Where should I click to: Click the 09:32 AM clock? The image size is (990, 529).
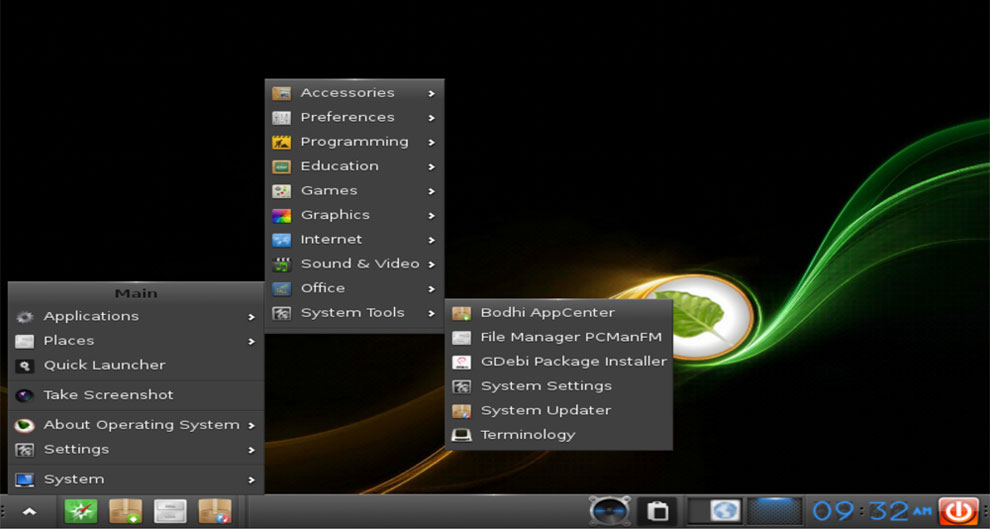click(872, 511)
